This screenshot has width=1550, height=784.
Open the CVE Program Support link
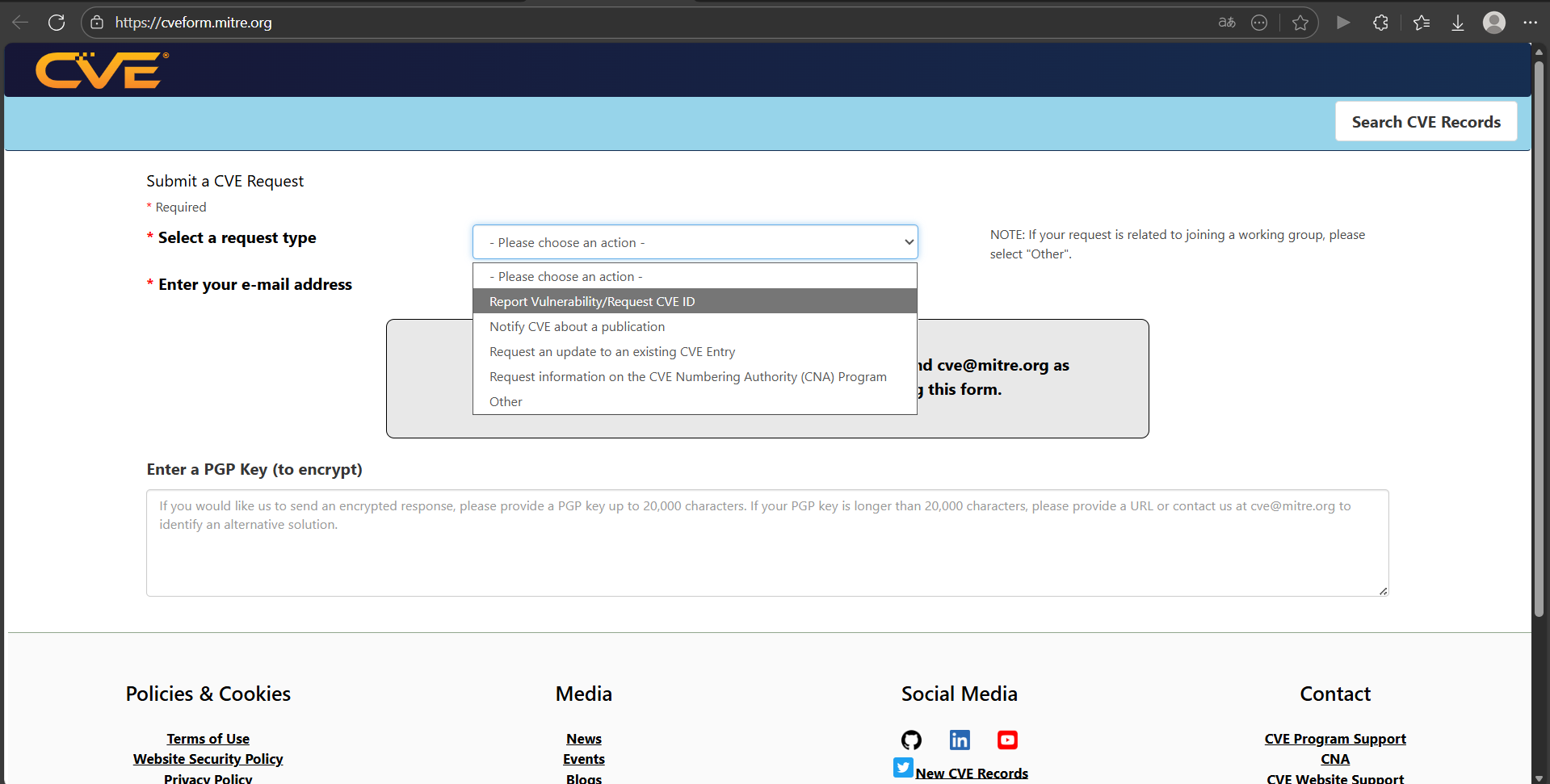click(x=1334, y=739)
